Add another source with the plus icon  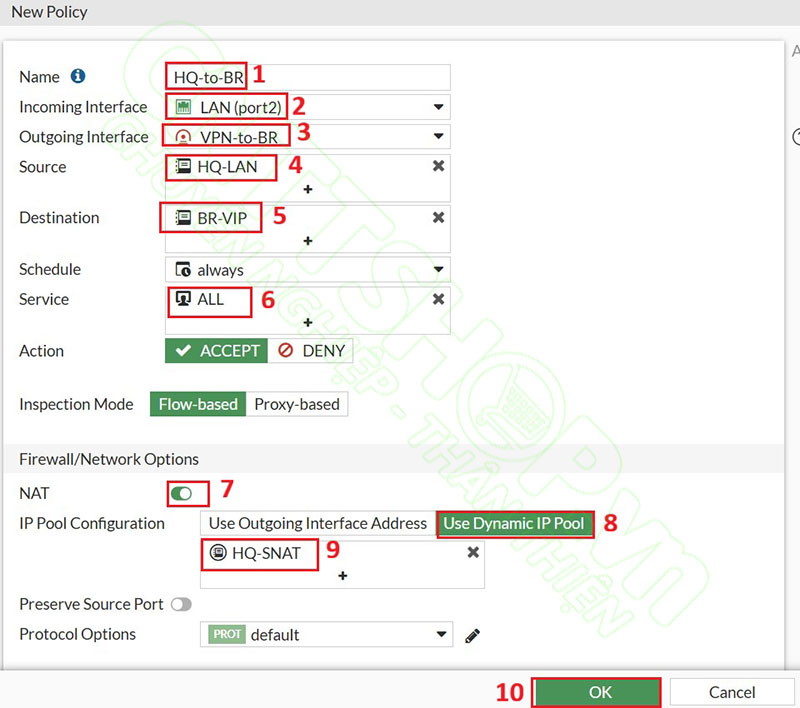click(308, 189)
